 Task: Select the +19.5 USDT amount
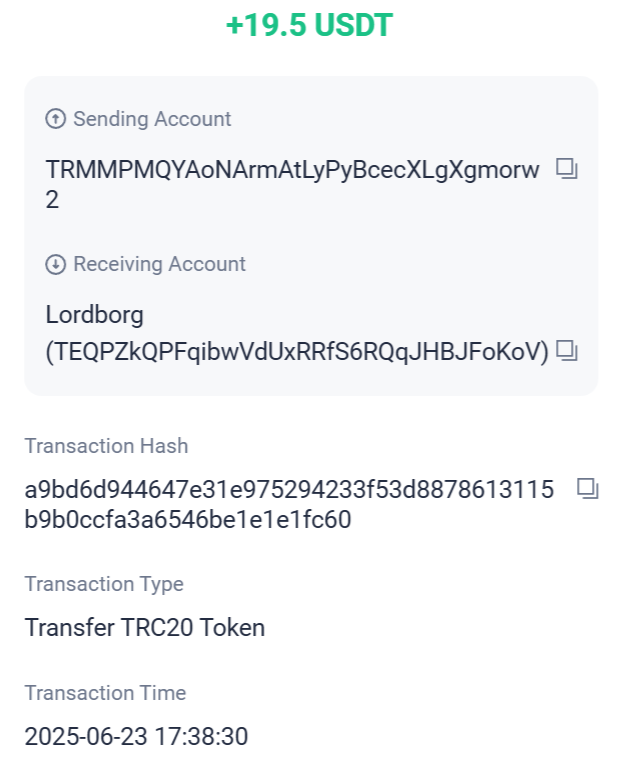click(309, 25)
